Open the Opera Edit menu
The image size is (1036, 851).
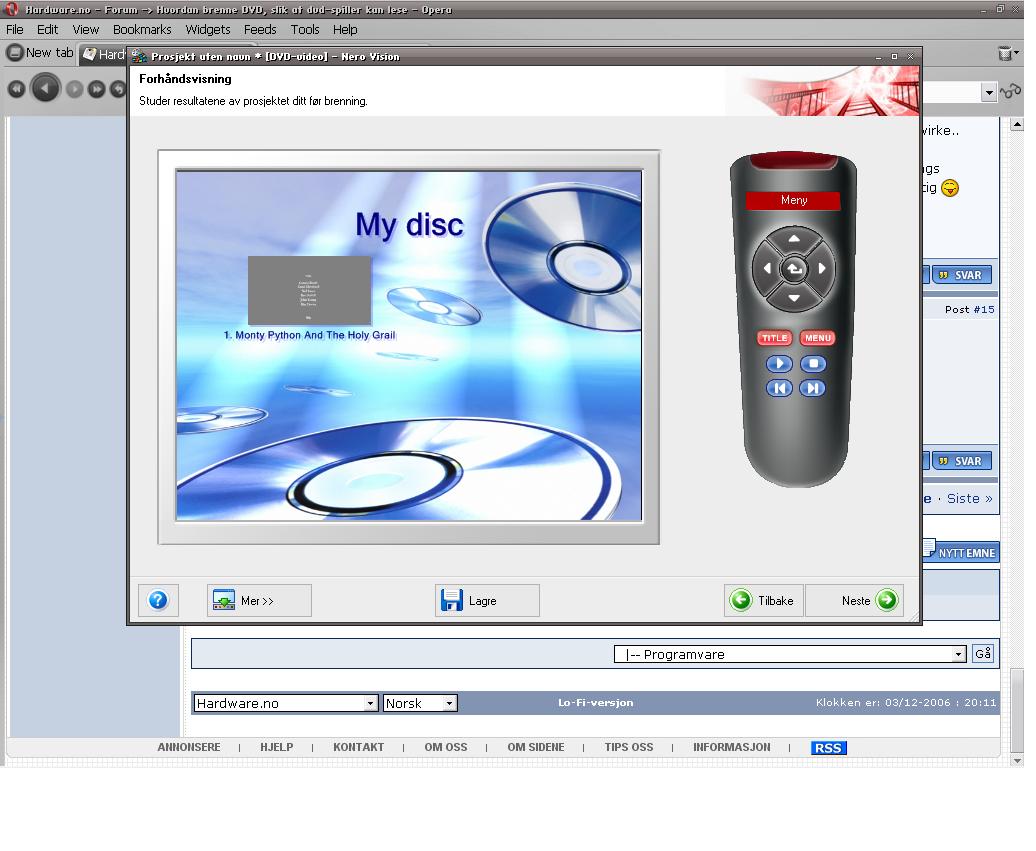coord(48,30)
